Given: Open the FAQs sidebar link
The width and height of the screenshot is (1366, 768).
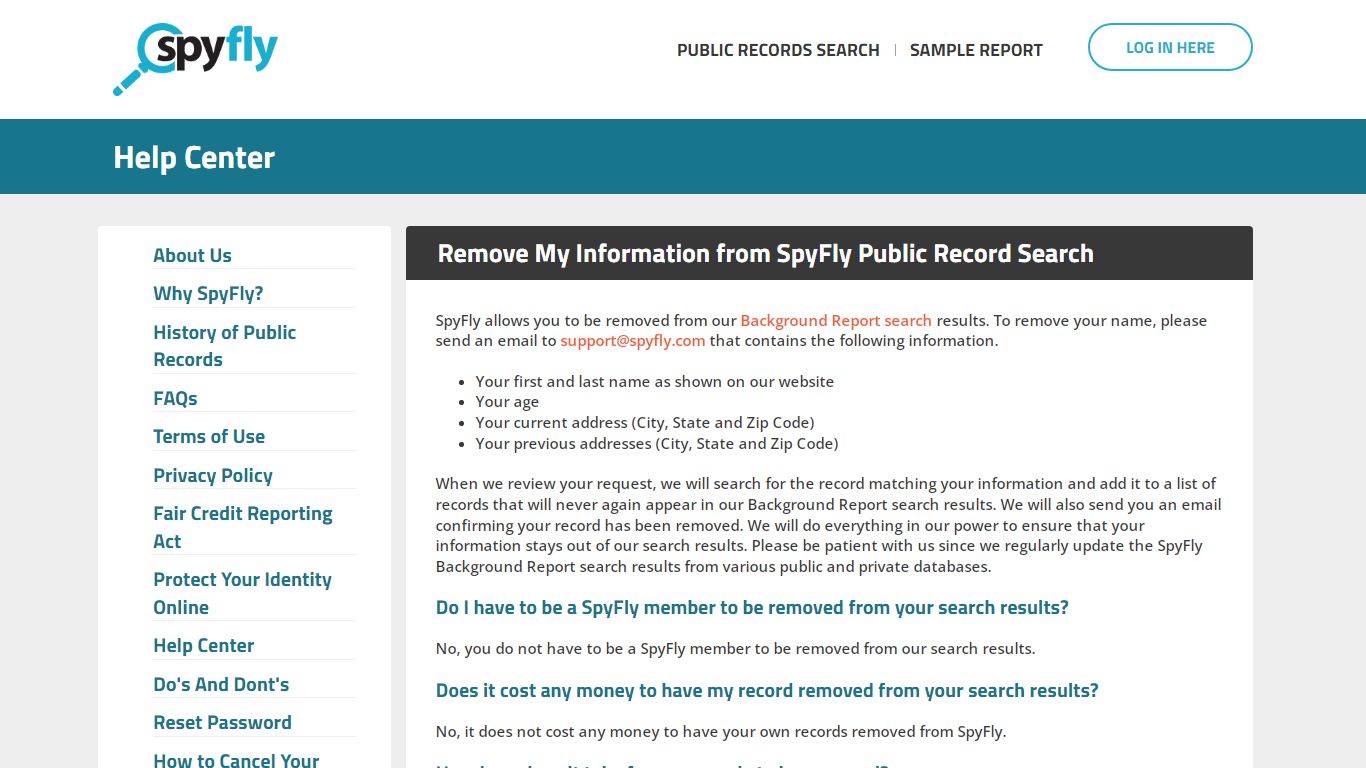Looking at the screenshot, I should tap(175, 398).
